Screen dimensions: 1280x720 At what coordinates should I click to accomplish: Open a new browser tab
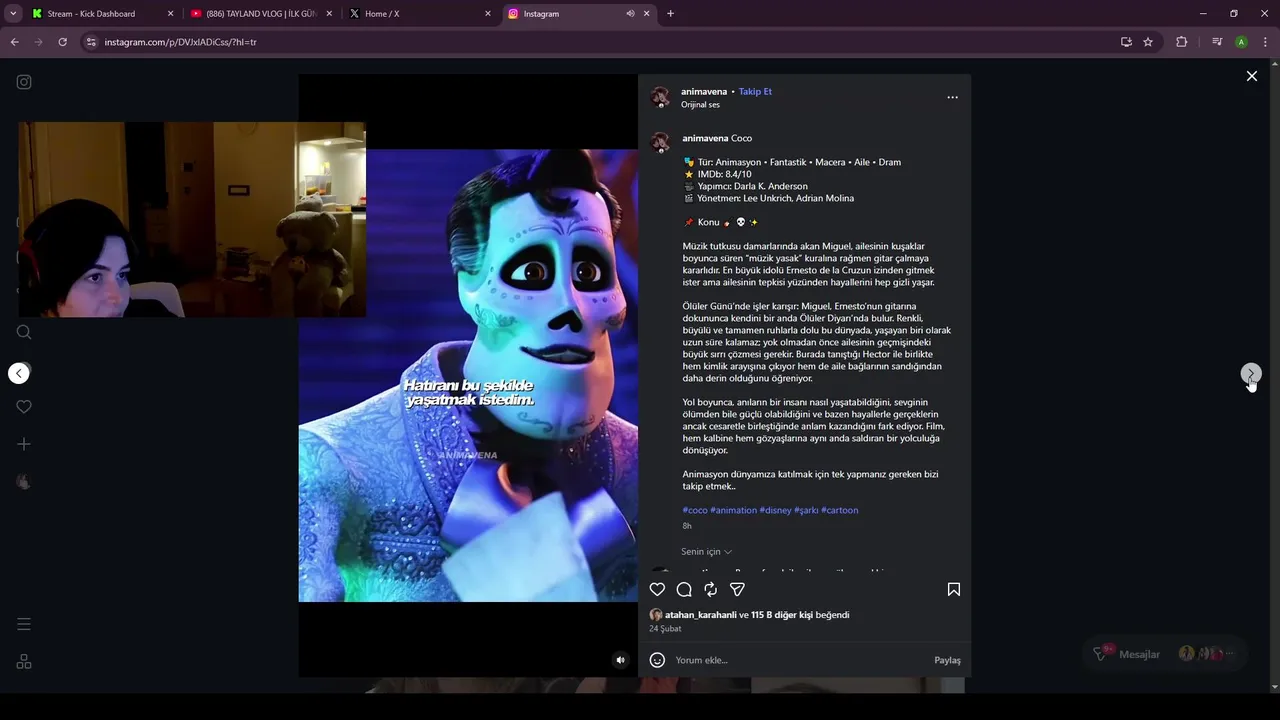tap(670, 14)
